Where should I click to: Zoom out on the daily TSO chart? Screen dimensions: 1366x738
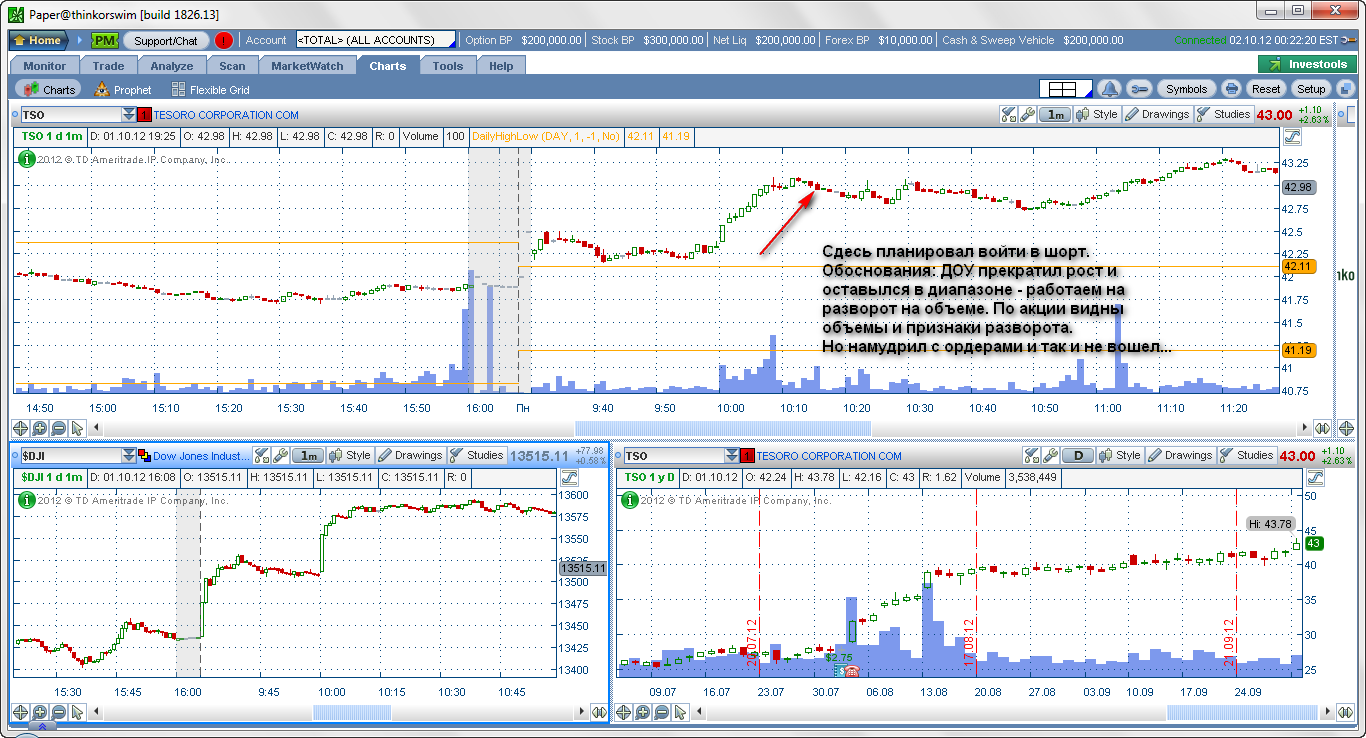click(x=662, y=712)
